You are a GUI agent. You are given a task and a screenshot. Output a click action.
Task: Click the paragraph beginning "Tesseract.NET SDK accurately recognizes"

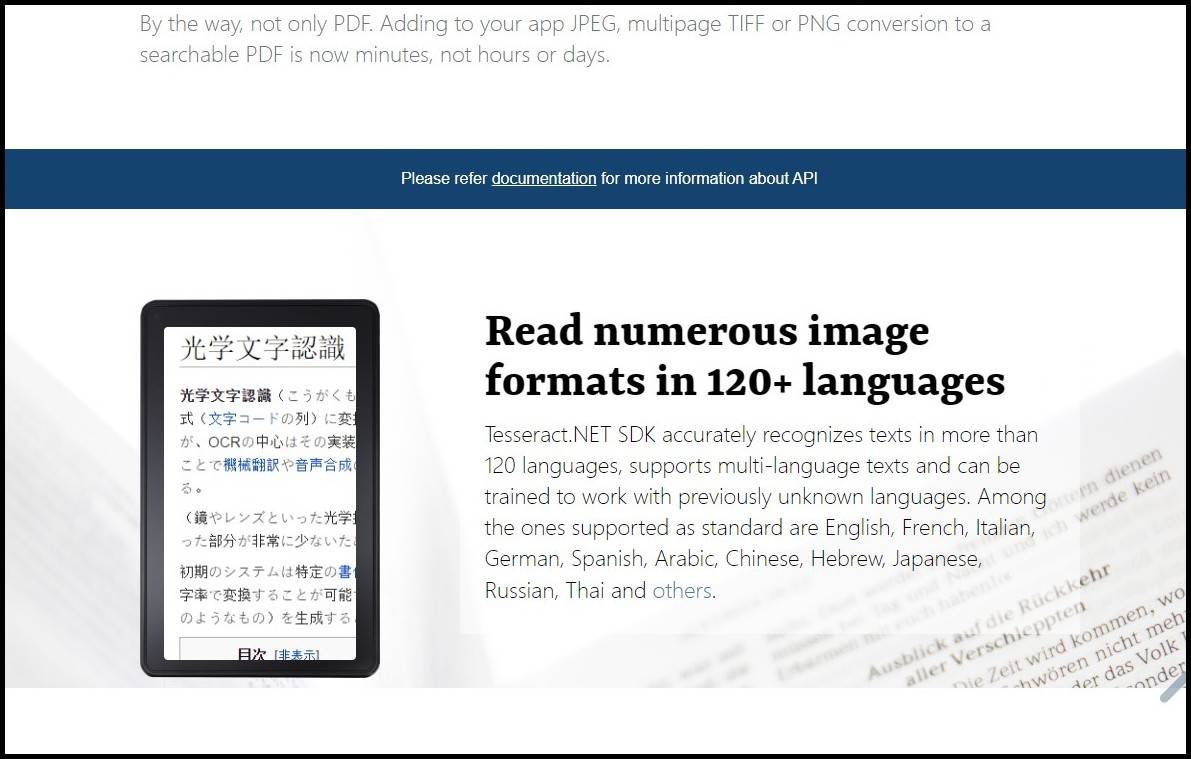[766, 513]
